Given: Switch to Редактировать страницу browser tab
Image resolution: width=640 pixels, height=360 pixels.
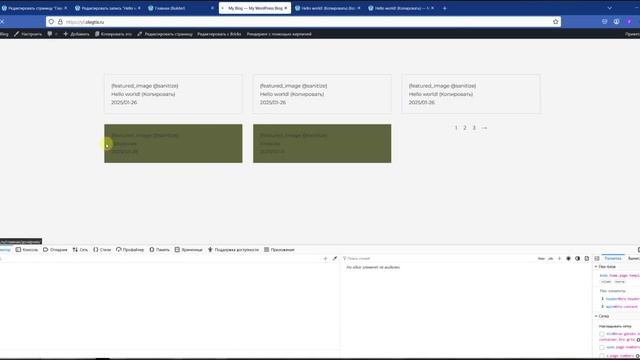Looking at the screenshot, I should click(34, 8).
